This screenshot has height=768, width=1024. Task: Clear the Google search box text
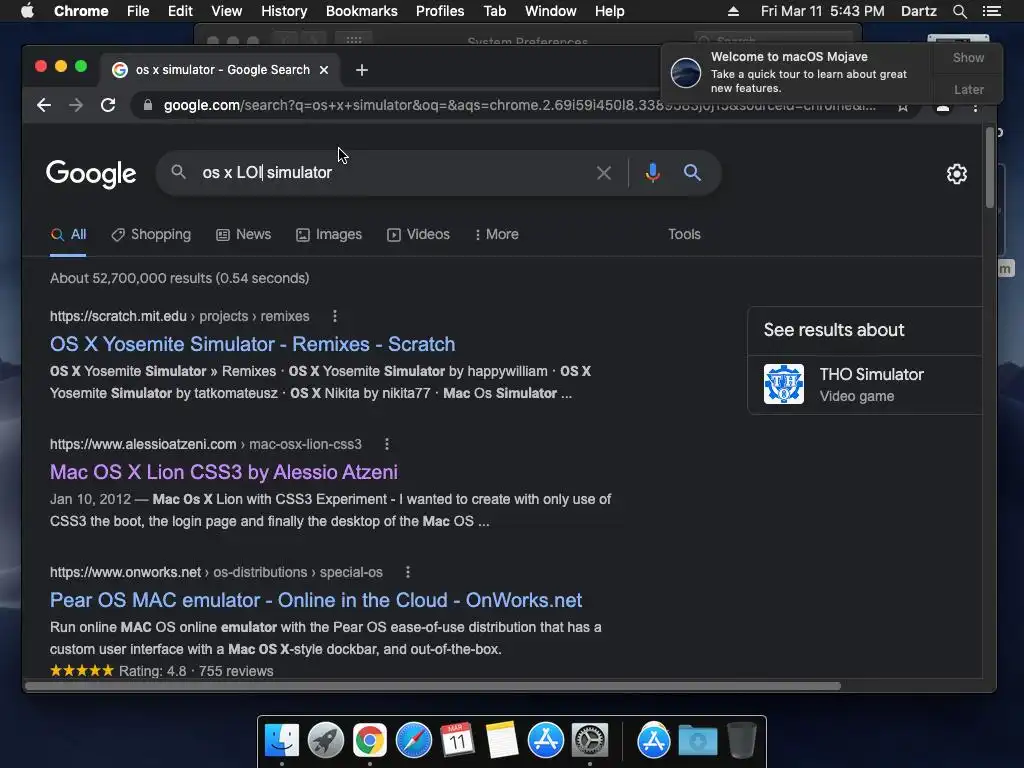(x=604, y=173)
